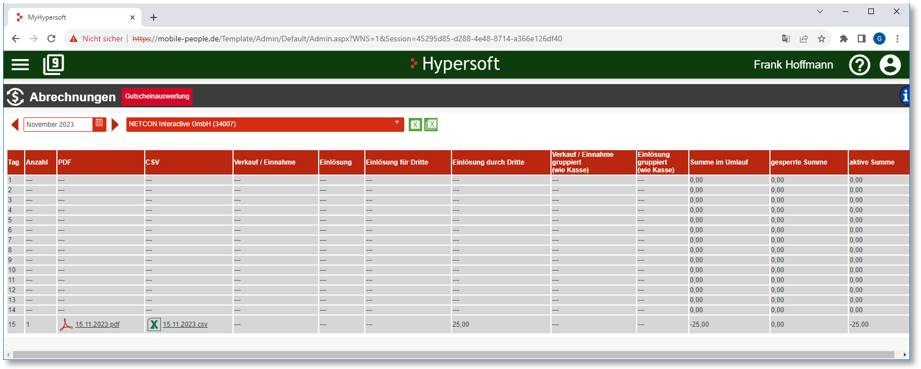Open the user profile icon

point(890,65)
